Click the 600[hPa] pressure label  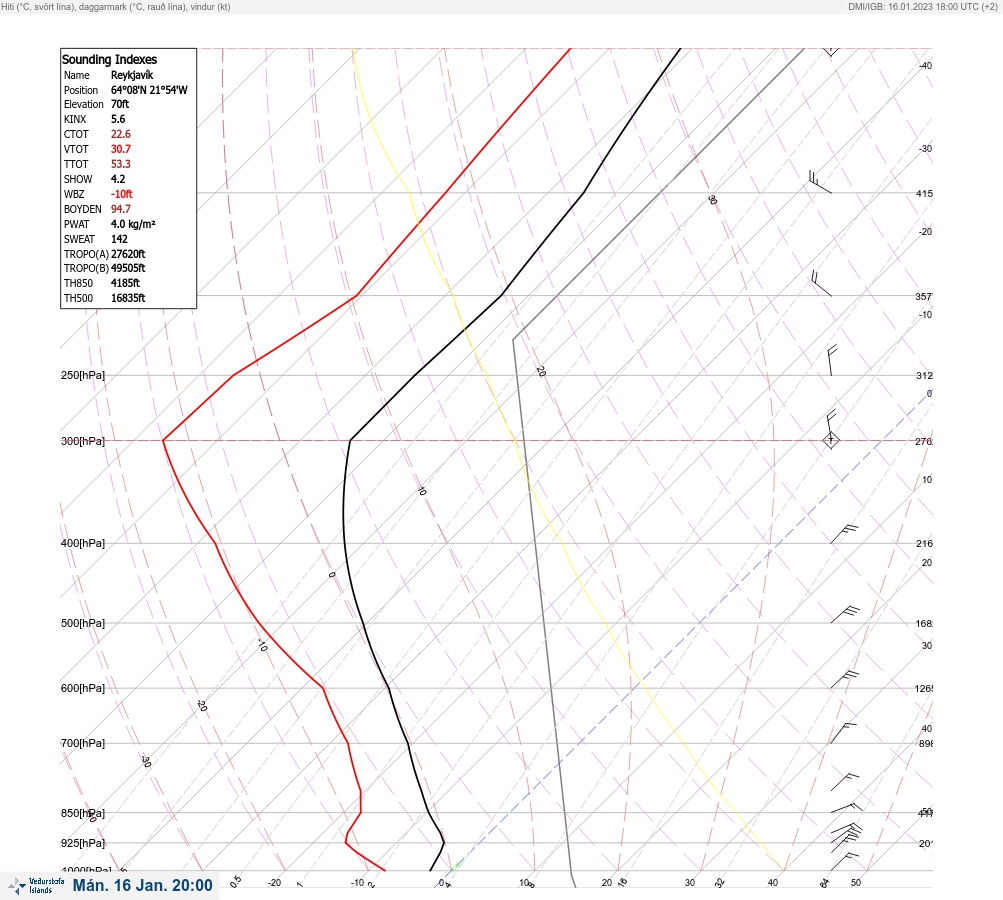(x=83, y=688)
